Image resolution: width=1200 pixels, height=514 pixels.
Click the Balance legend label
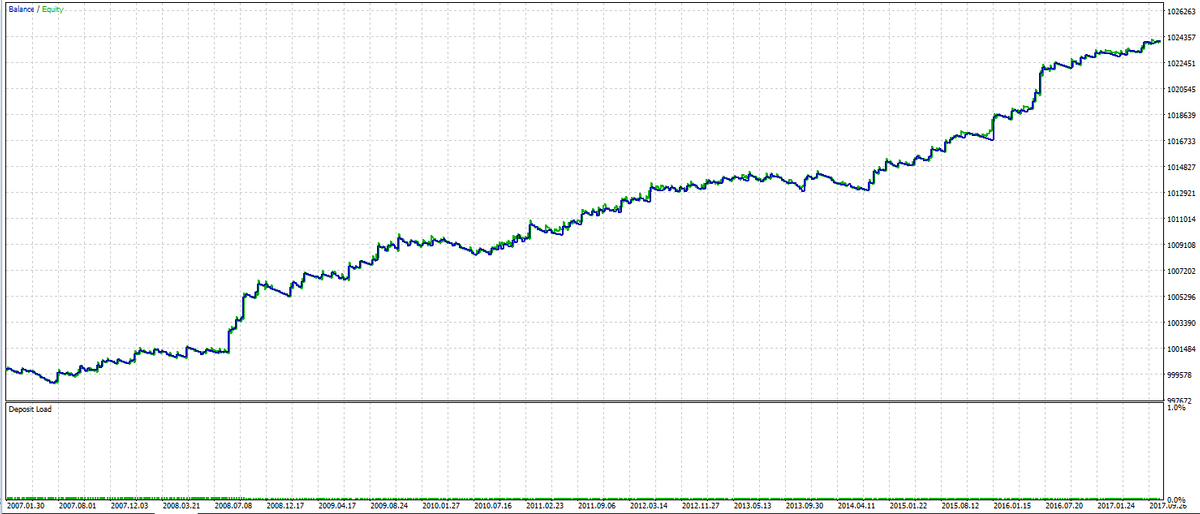pyautogui.click(x=22, y=8)
